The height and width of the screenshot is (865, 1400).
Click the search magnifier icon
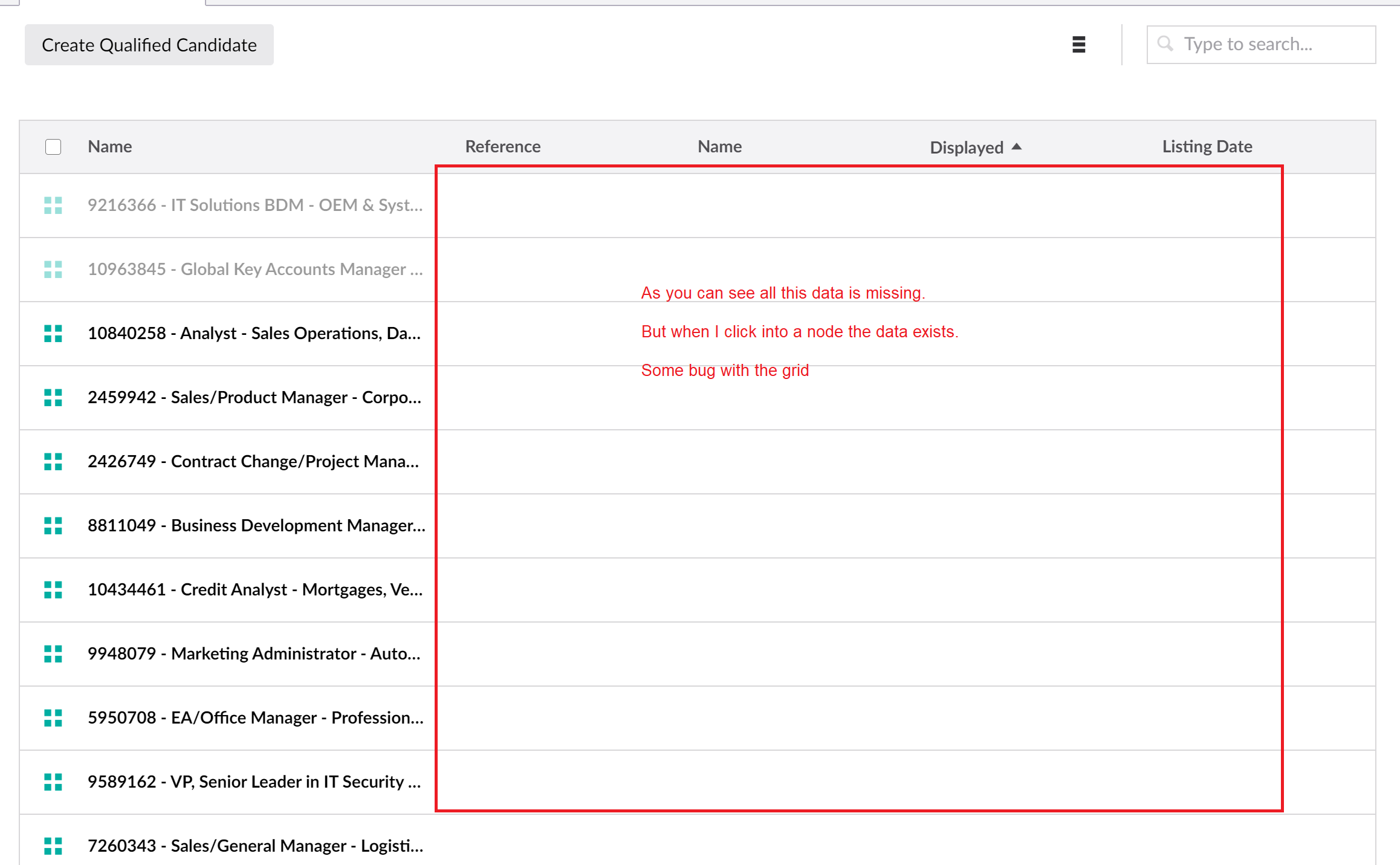tap(1165, 44)
